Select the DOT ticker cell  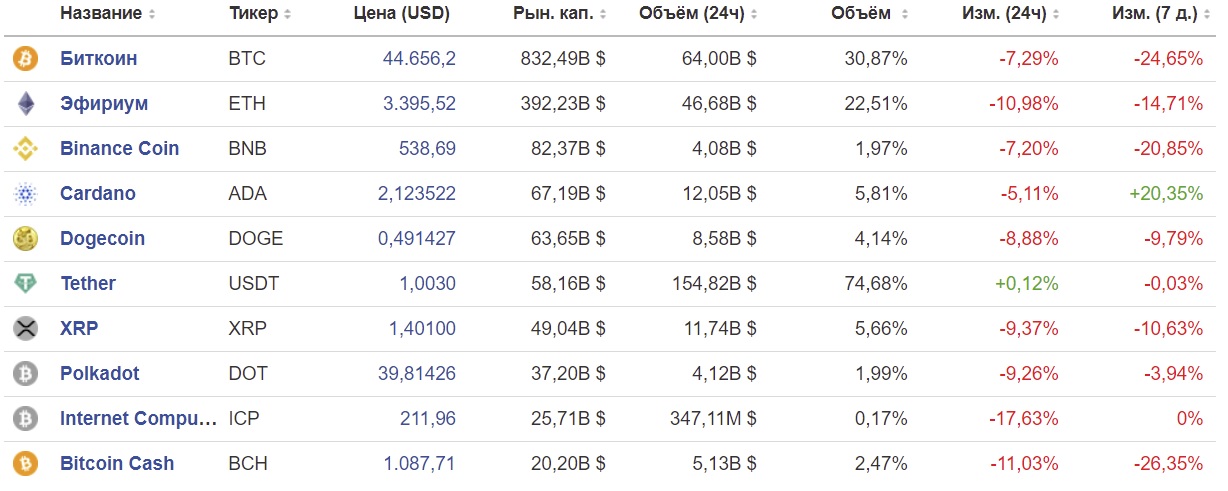tap(247, 374)
